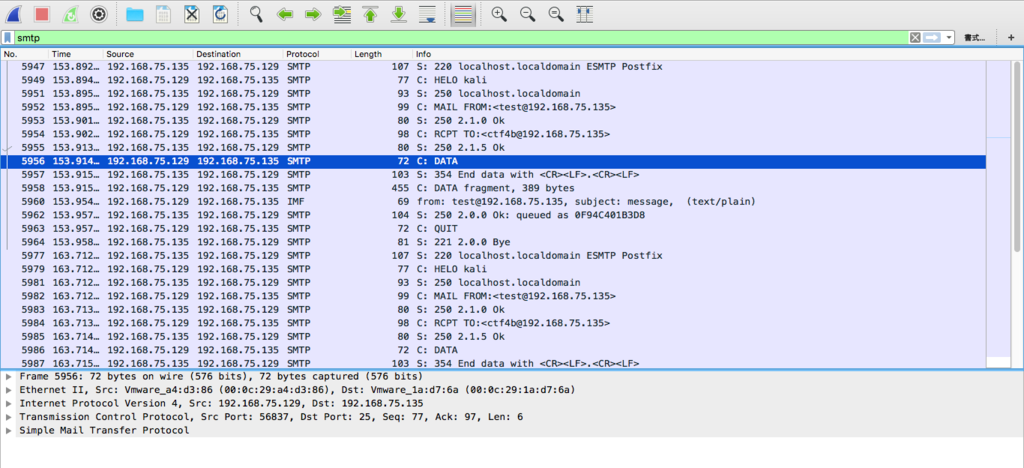The height and width of the screenshot is (468, 1024).
Task: Go to specified packet icon
Action: pyautogui.click(x=342, y=14)
